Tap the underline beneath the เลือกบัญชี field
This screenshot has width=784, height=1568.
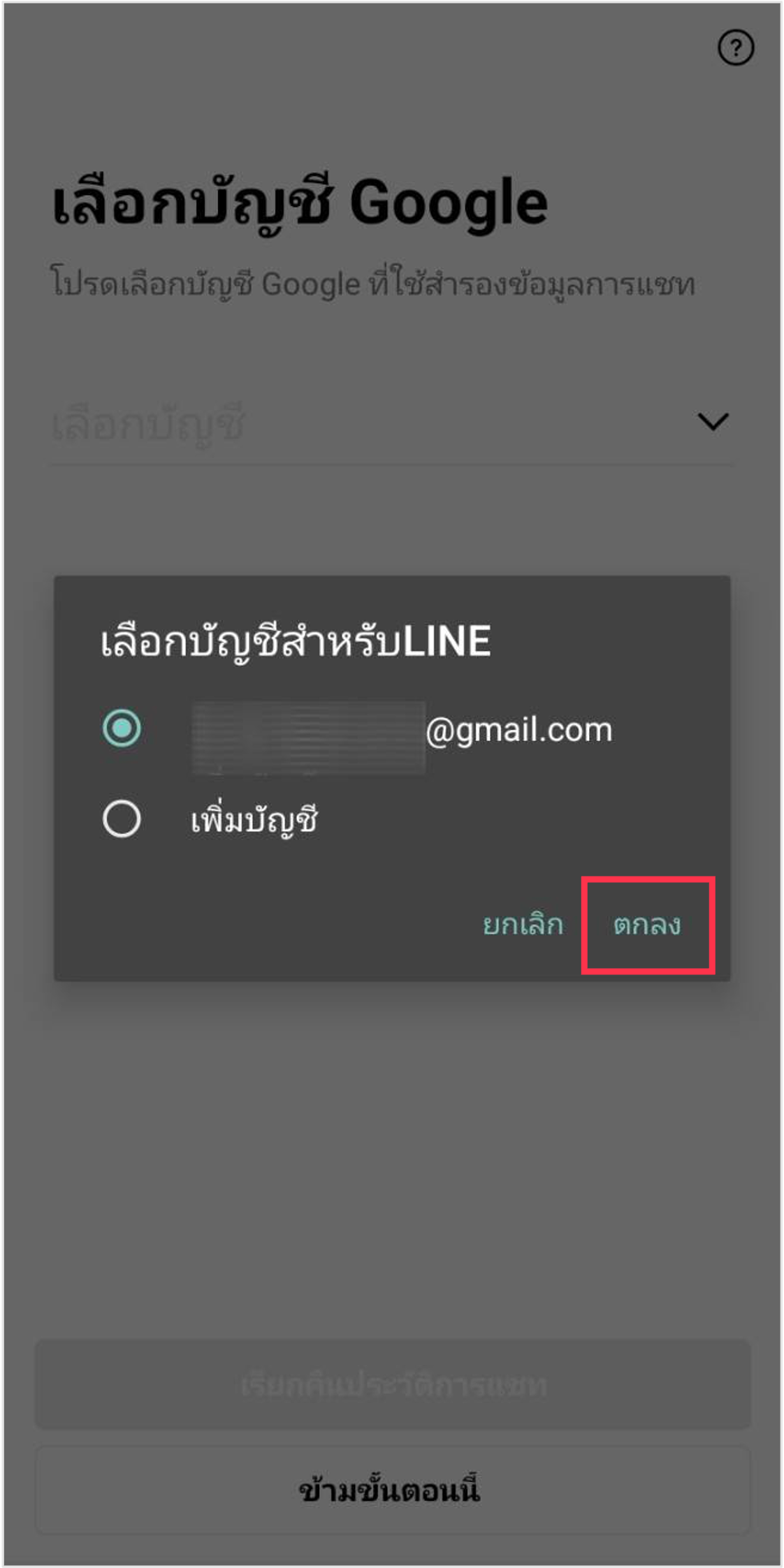[x=392, y=464]
